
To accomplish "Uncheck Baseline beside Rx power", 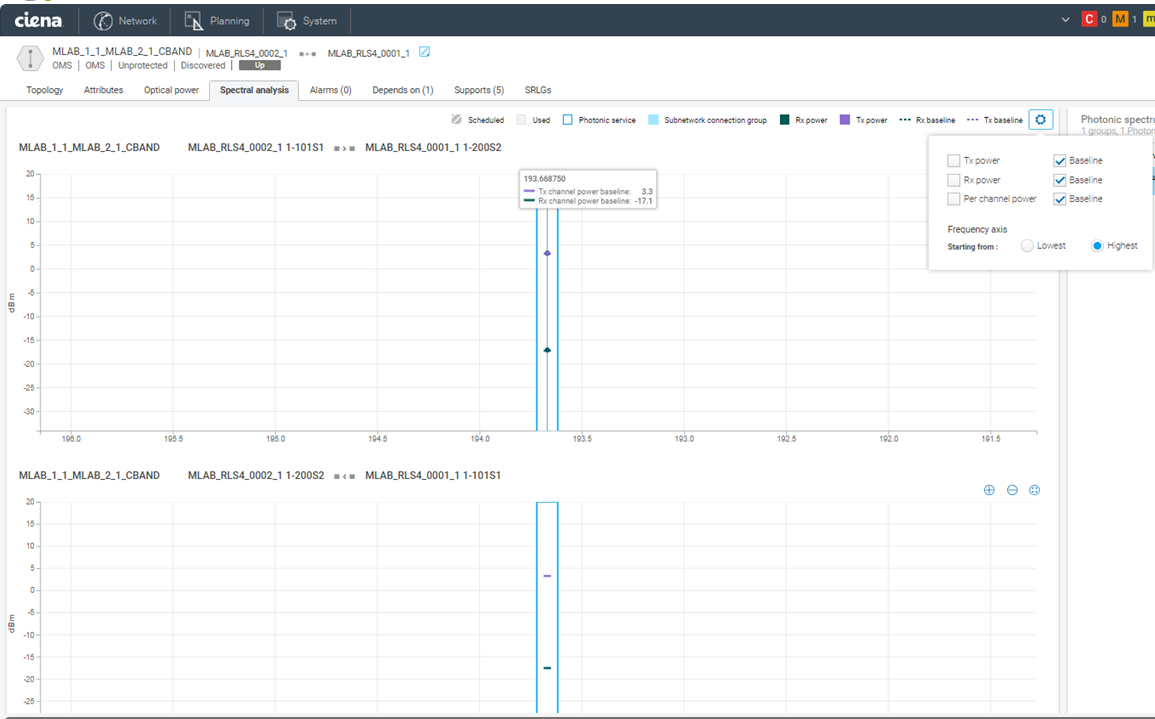I will [x=1060, y=180].
